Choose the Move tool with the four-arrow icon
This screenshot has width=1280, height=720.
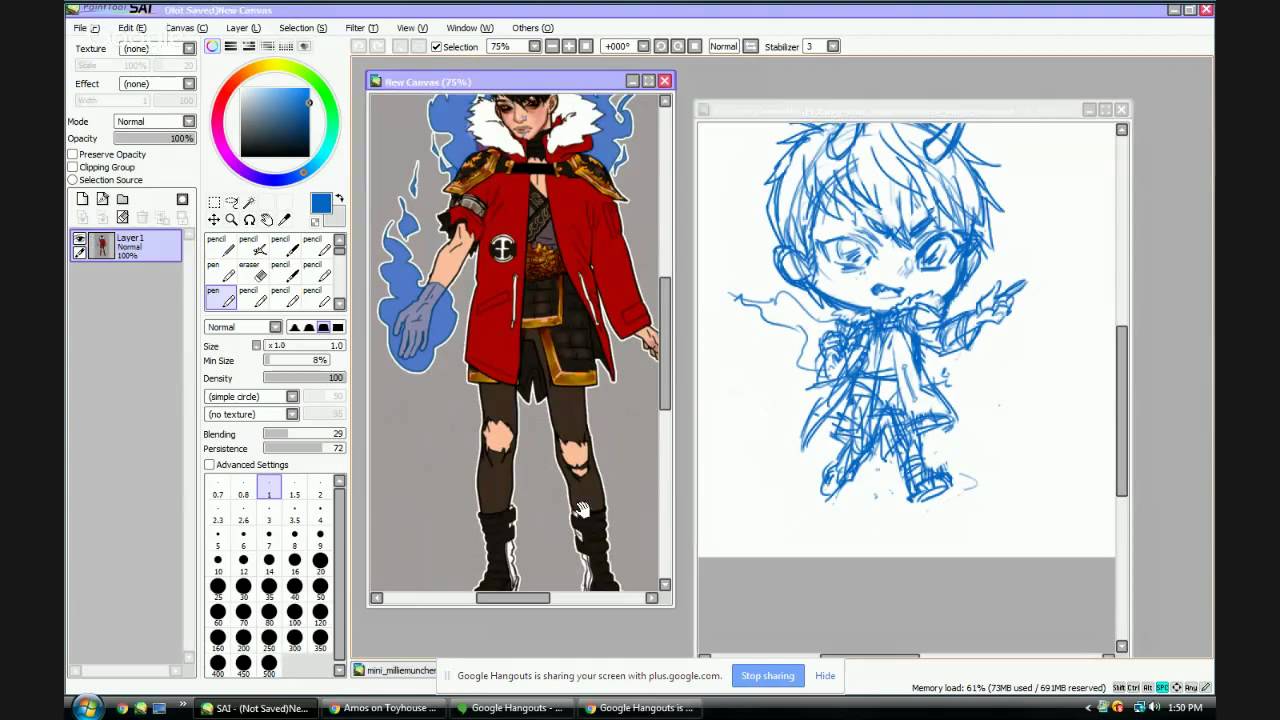coord(214,220)
